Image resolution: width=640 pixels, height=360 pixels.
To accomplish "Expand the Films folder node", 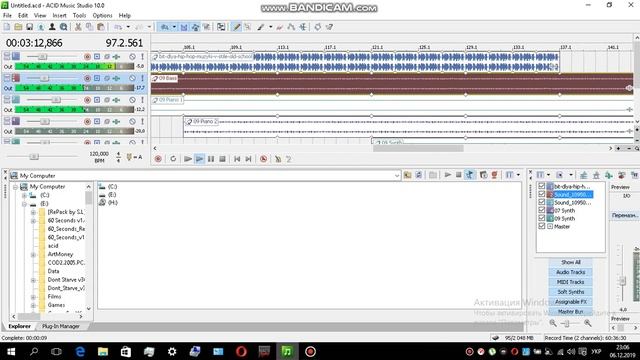I will pyautogui.click(x=33, y=297).
